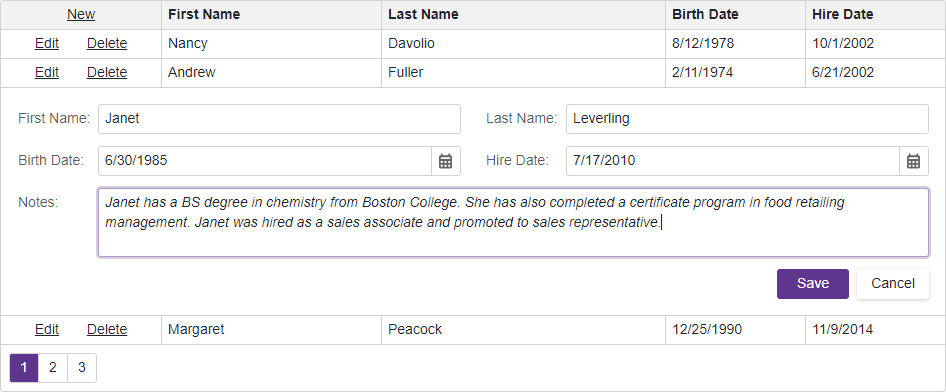Go to page 3 of the grid
The width and height of the screenshot is (946, 392).
[81, 368]
